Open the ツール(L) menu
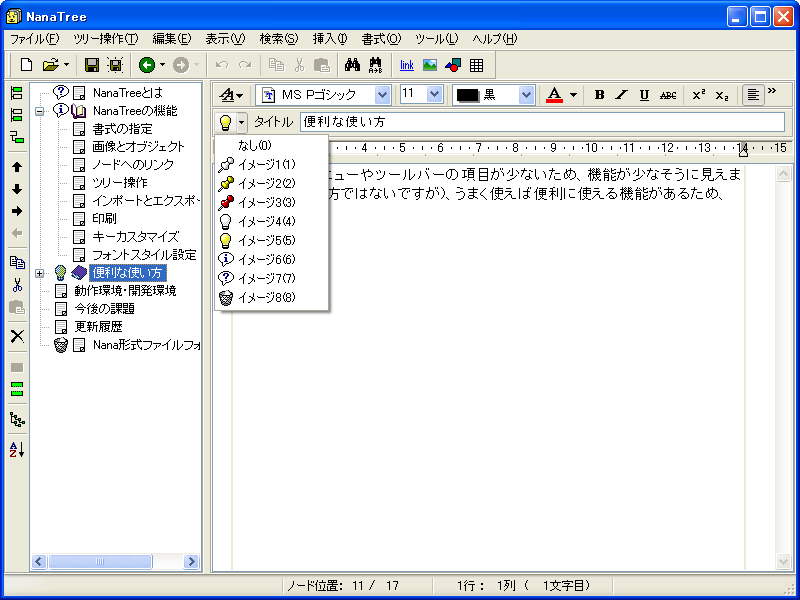800x600 pixels. [x=436, y=39]
